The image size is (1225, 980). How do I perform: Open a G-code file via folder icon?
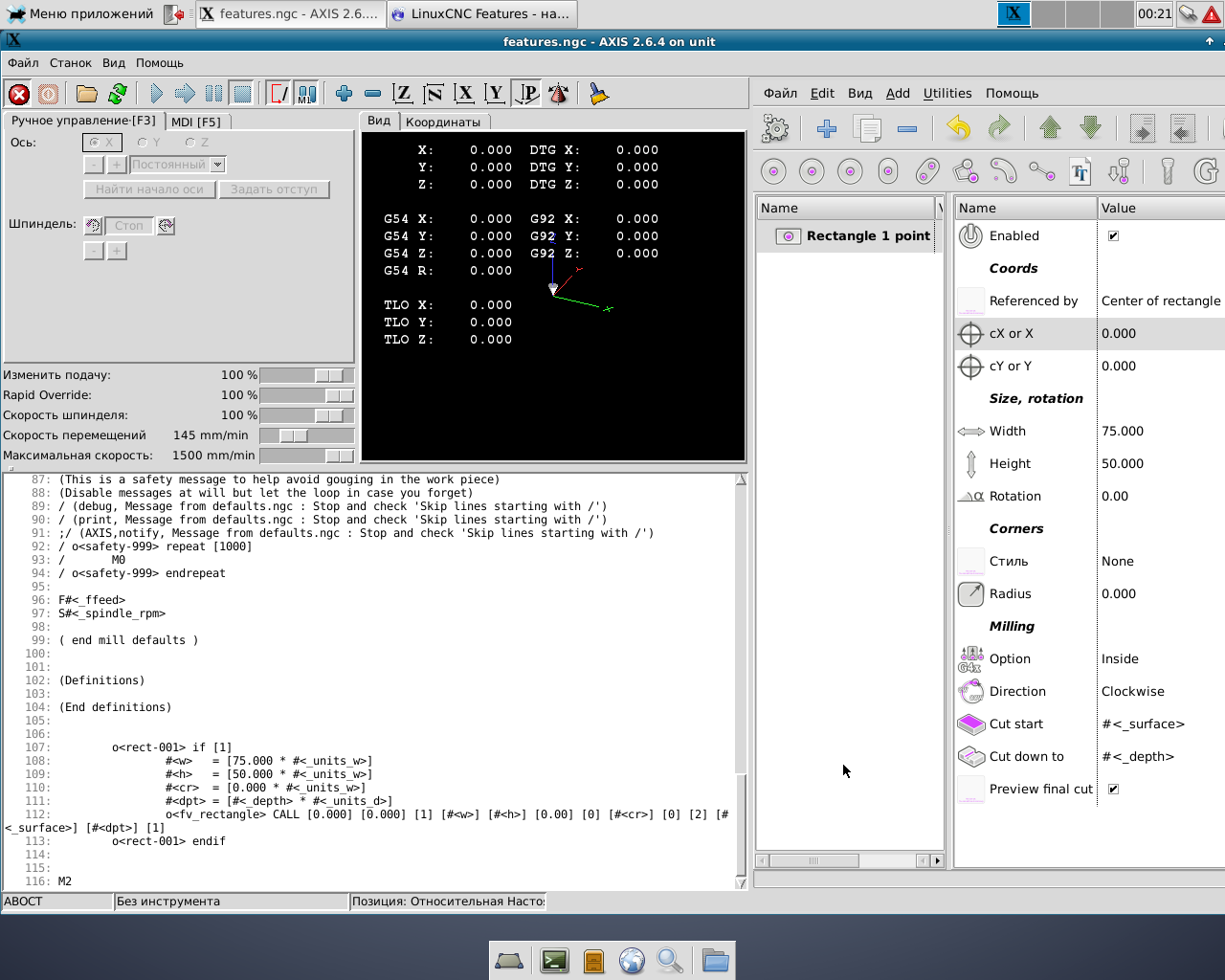point(87,94)
